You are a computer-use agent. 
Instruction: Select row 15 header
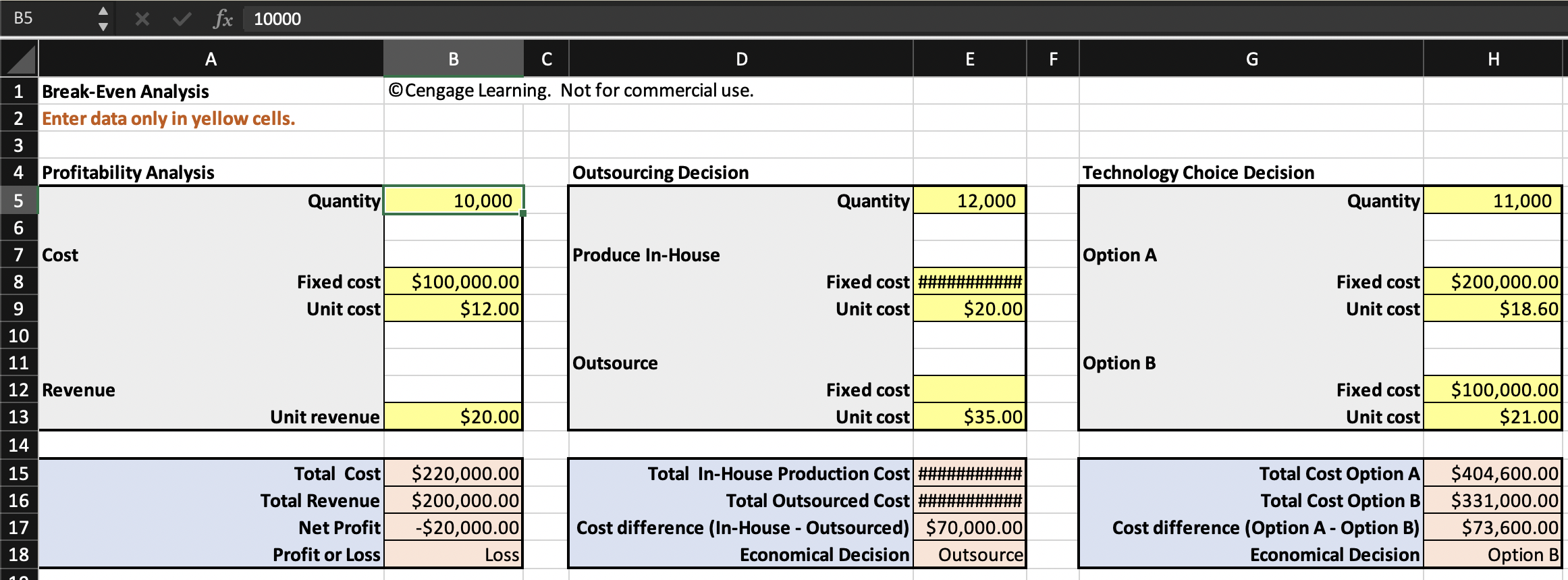click(19, 473)
